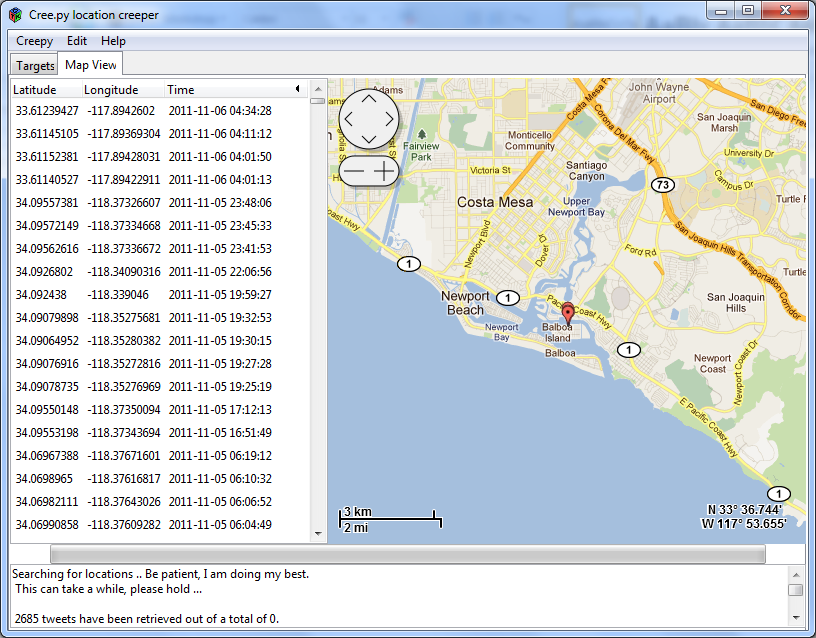The width and height of the screenshot is (816, 638).
Task: Click the Santiago Canyon map label
Action: coord(586,171)
